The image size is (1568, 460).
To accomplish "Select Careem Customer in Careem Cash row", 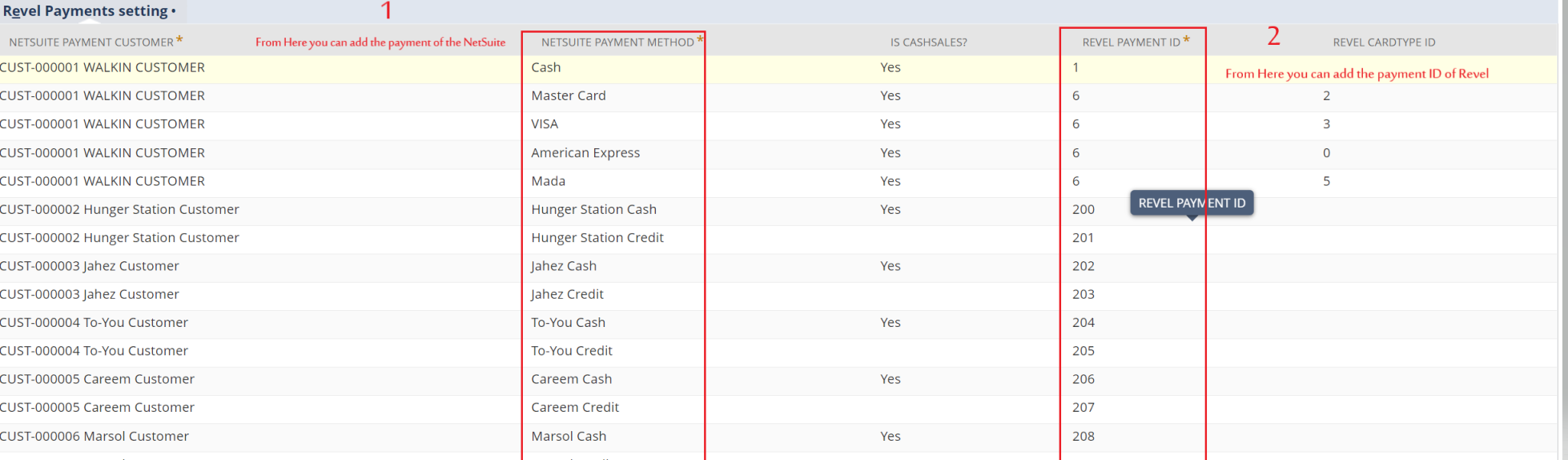I will 97,379.
